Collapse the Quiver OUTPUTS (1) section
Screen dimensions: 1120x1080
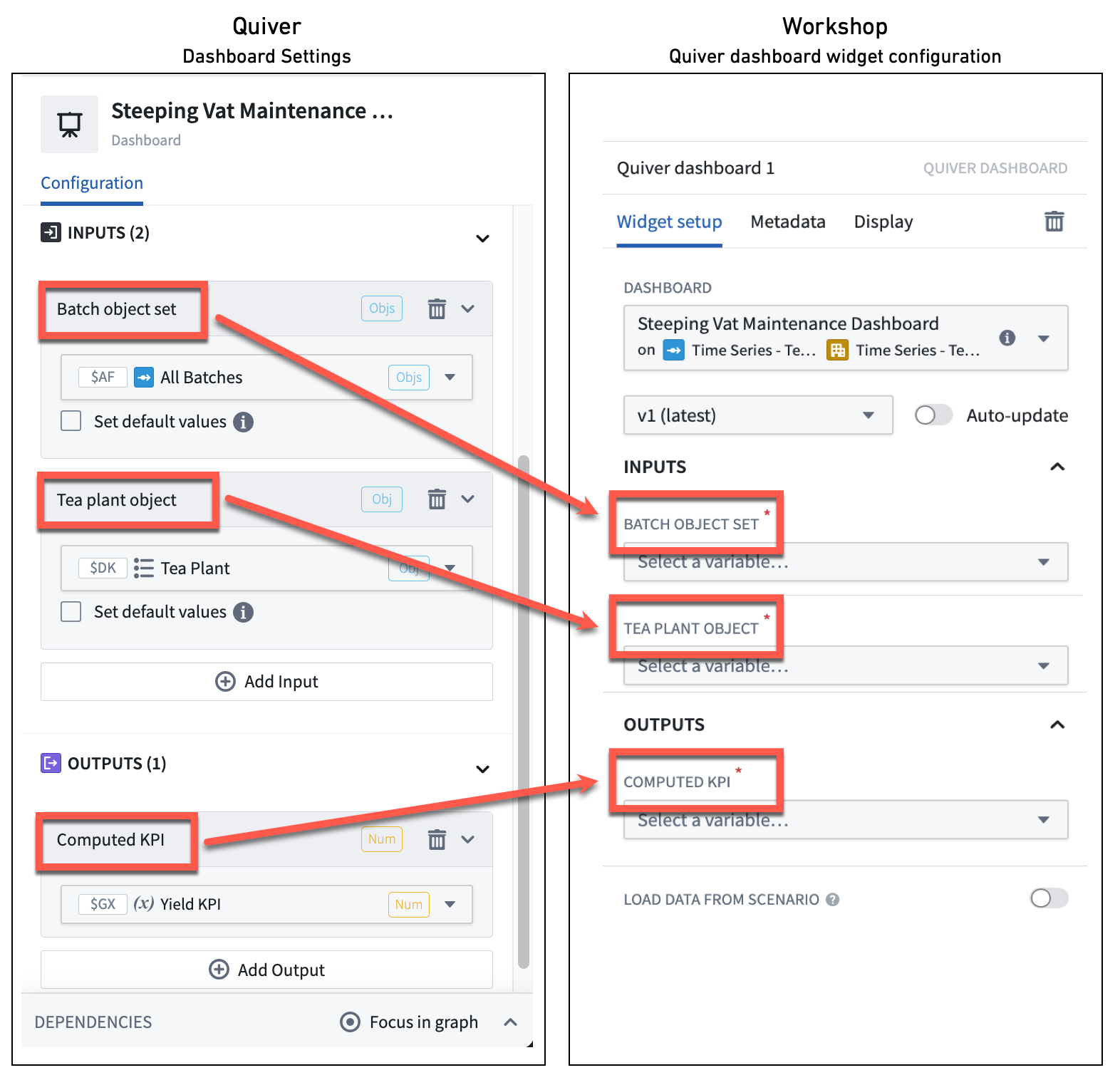coord(482,769)
